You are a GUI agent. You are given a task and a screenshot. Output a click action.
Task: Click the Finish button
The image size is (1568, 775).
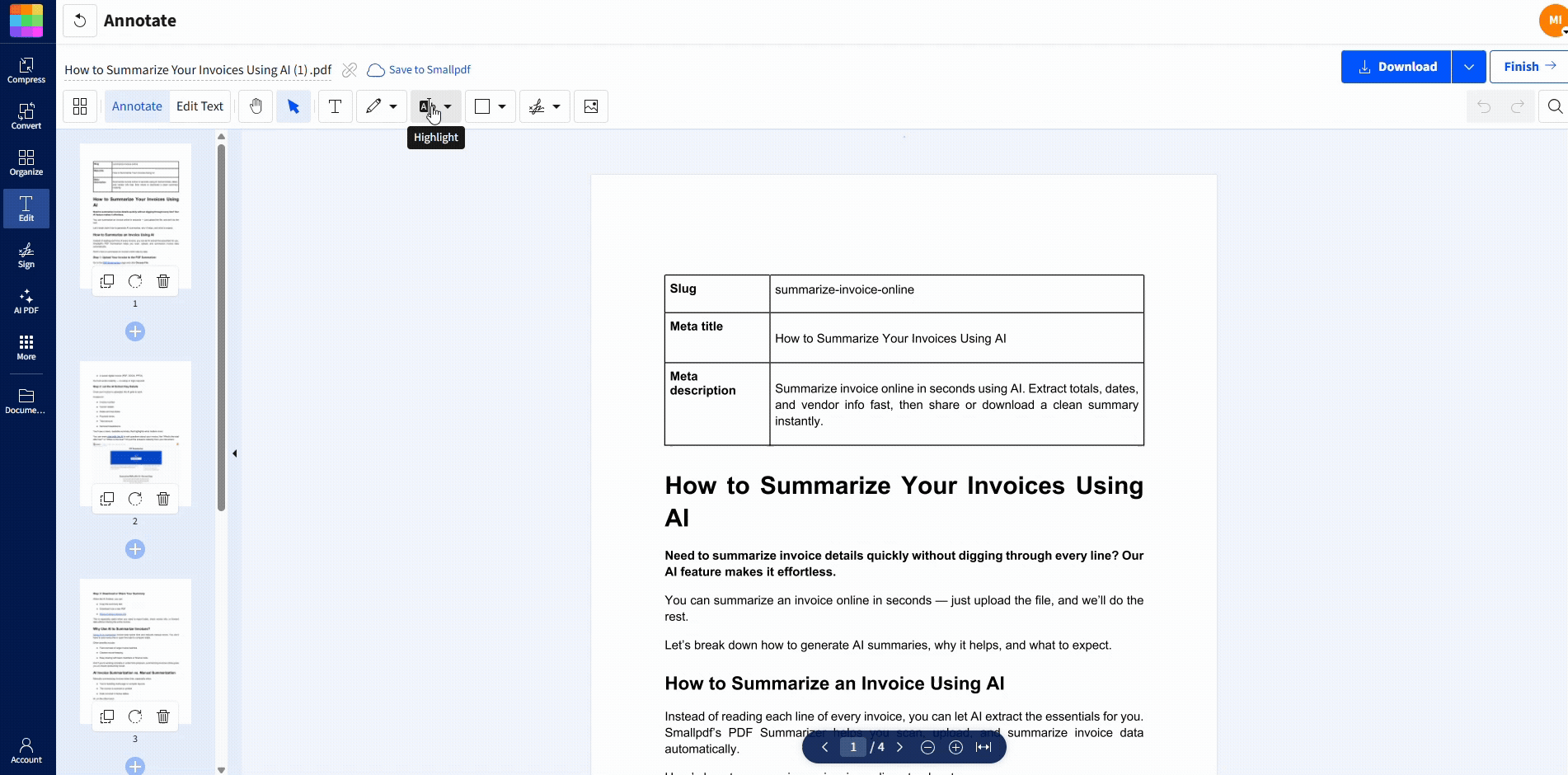point(1528,67)
